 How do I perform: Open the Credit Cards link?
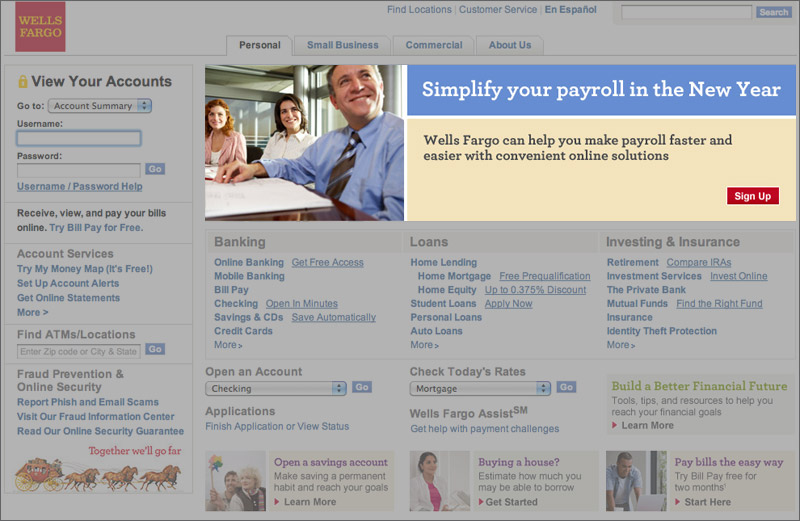pos(243,331)
